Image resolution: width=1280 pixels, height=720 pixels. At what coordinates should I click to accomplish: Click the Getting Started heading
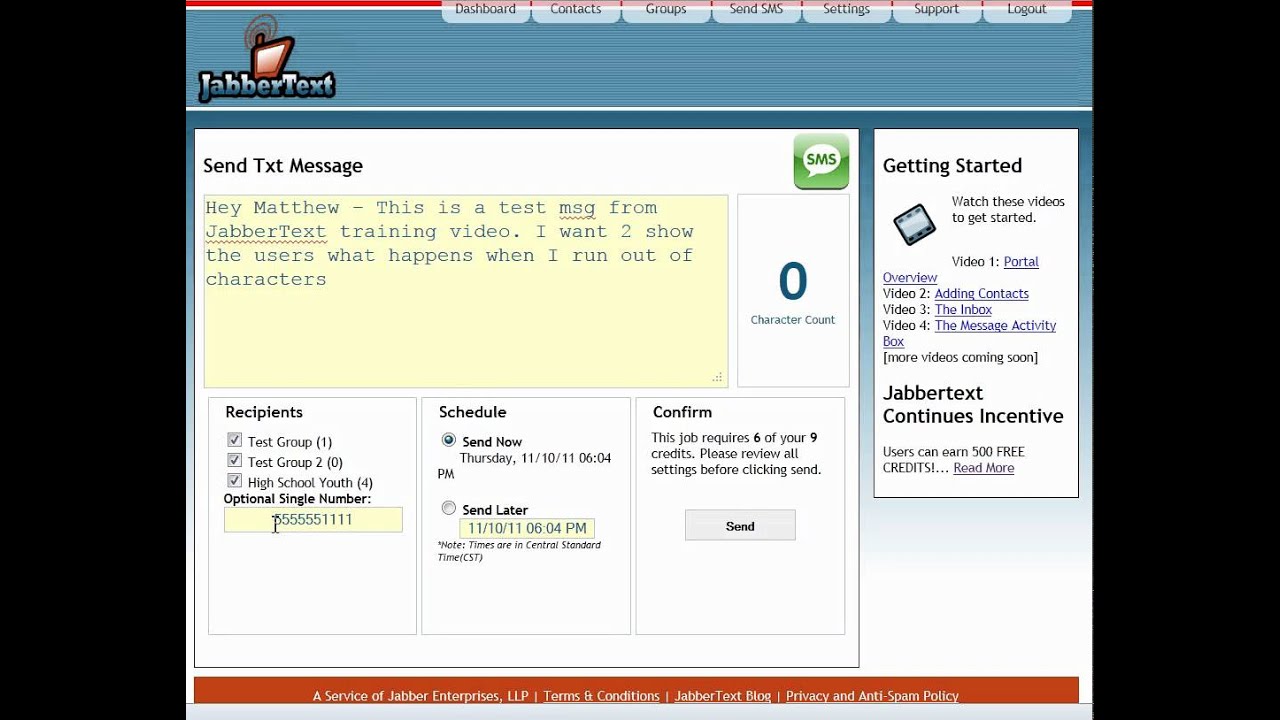(x=952, y=166)
